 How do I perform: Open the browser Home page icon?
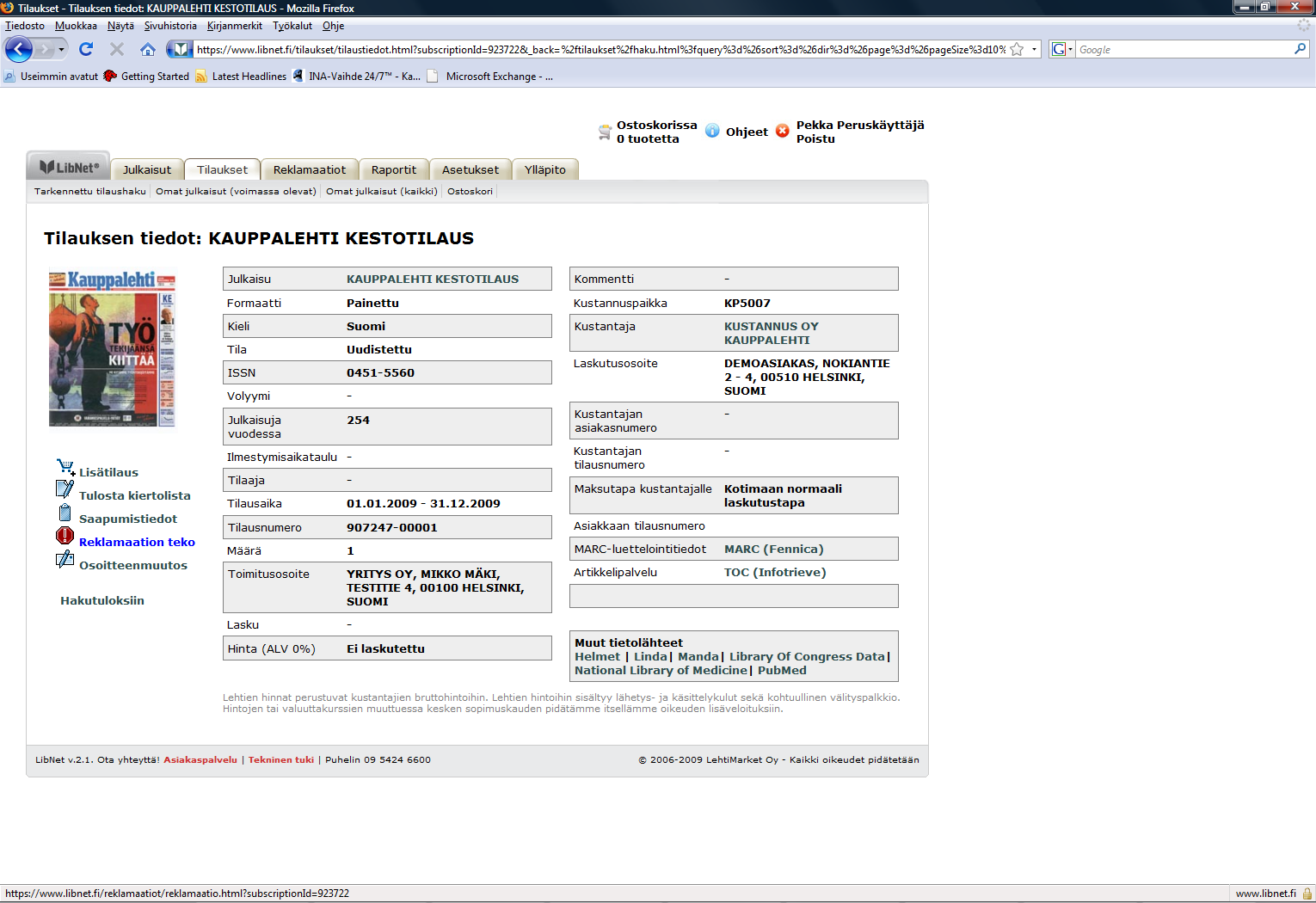[x=148, y=49]
